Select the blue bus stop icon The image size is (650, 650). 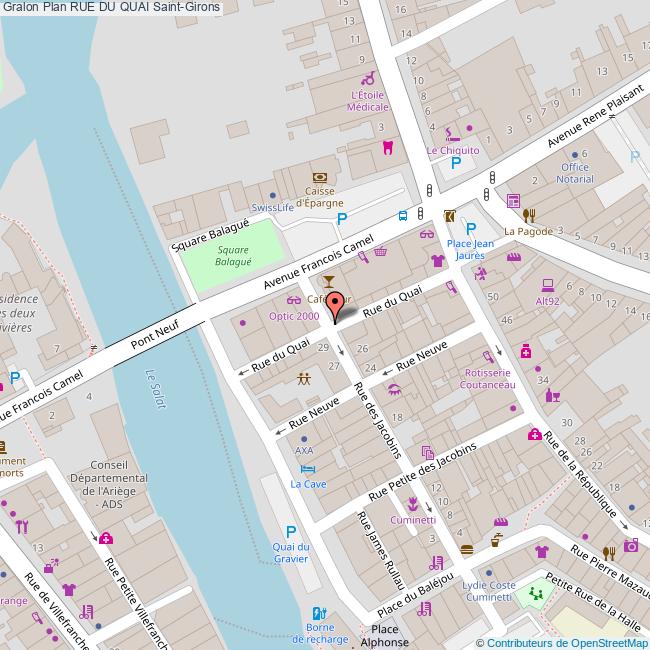tap(402, 214)
